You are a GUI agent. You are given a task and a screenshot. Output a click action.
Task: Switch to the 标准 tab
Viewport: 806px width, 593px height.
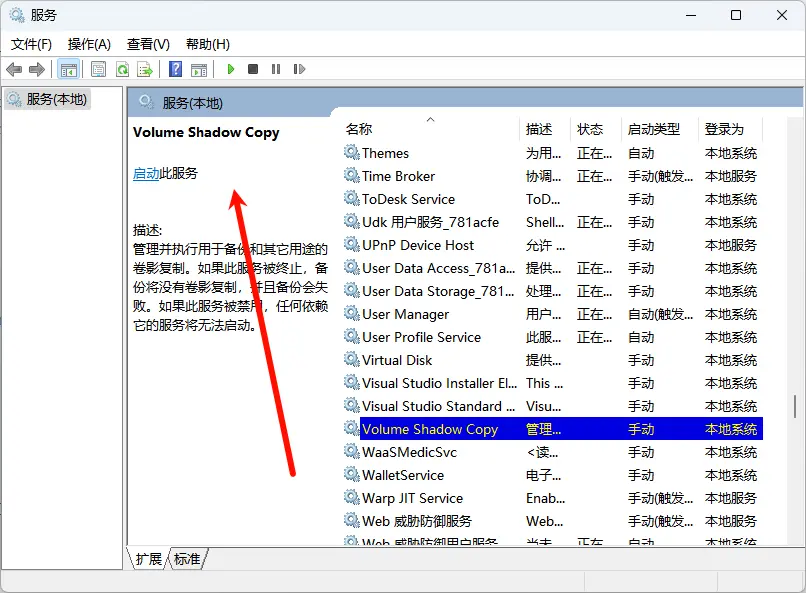187,559
